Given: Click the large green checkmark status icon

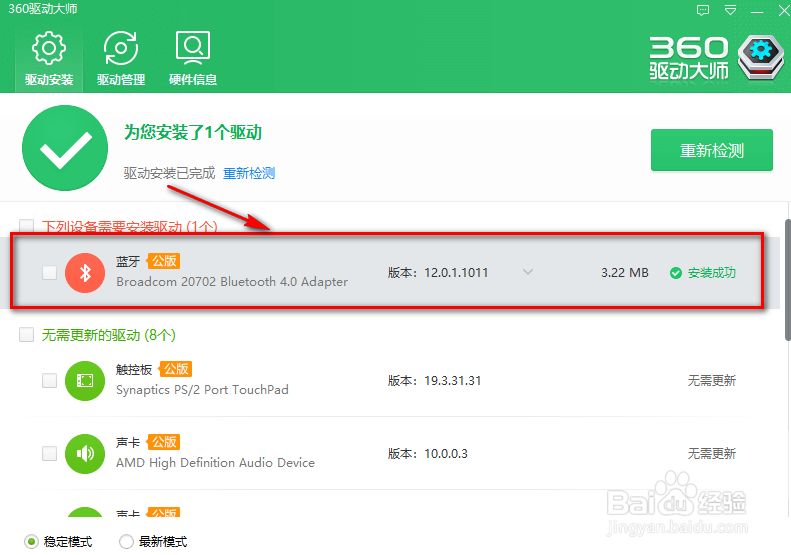Looking at the screenshot, I should click(x=65, y=148).
